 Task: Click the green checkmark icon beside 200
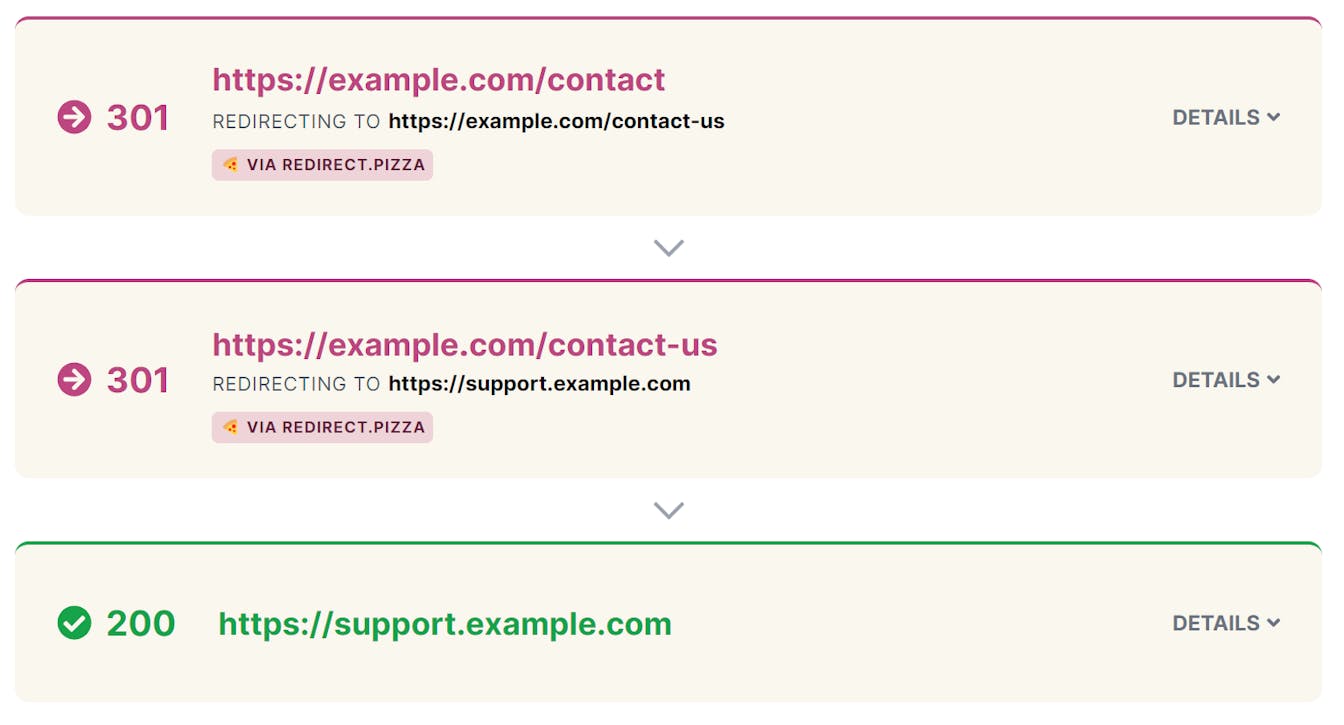74,623
